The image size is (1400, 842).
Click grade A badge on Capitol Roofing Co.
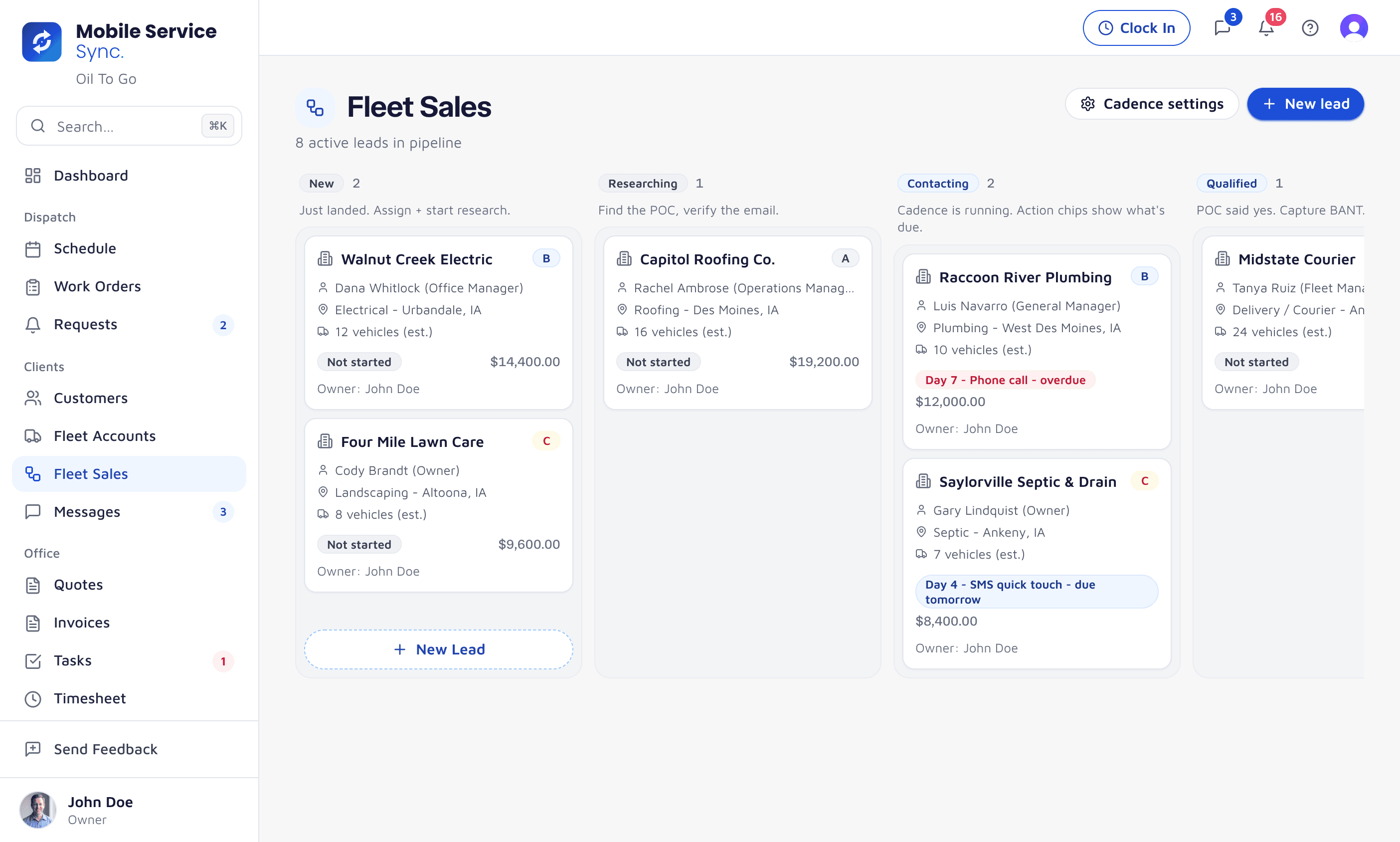click(x=845, y=258)
